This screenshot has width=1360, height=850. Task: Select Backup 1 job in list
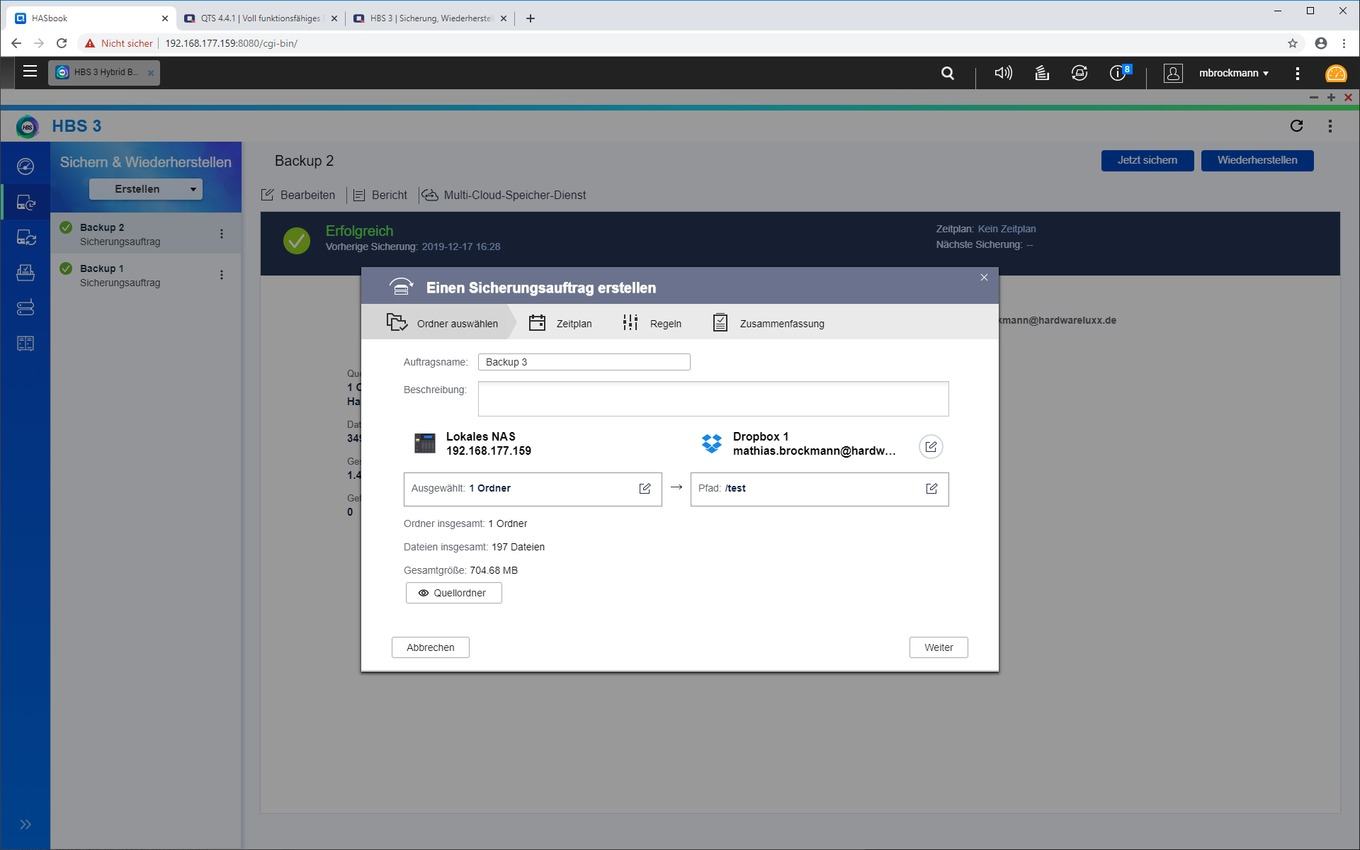point(146,275)
